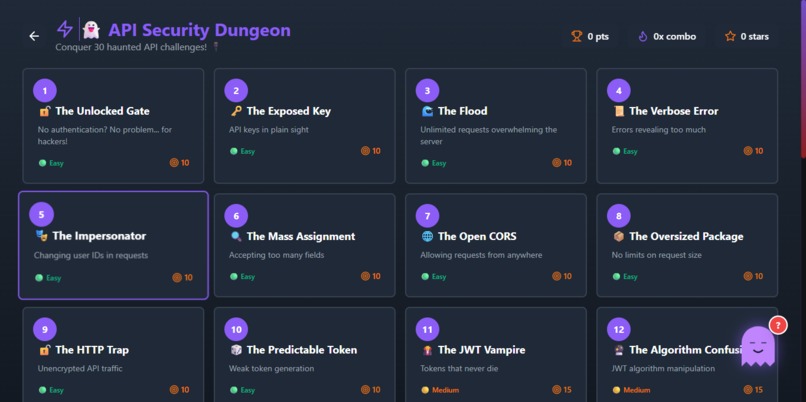Click the Easy label on The Unlocked Gate

(x=56, y=163)
